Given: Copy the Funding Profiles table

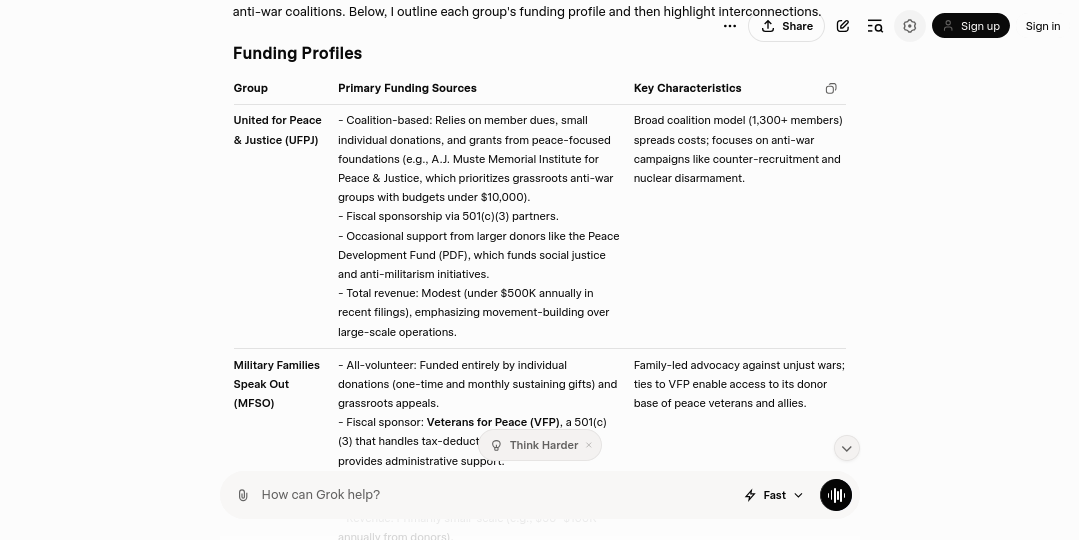Looking at the screenshot, I should (831, 89).
